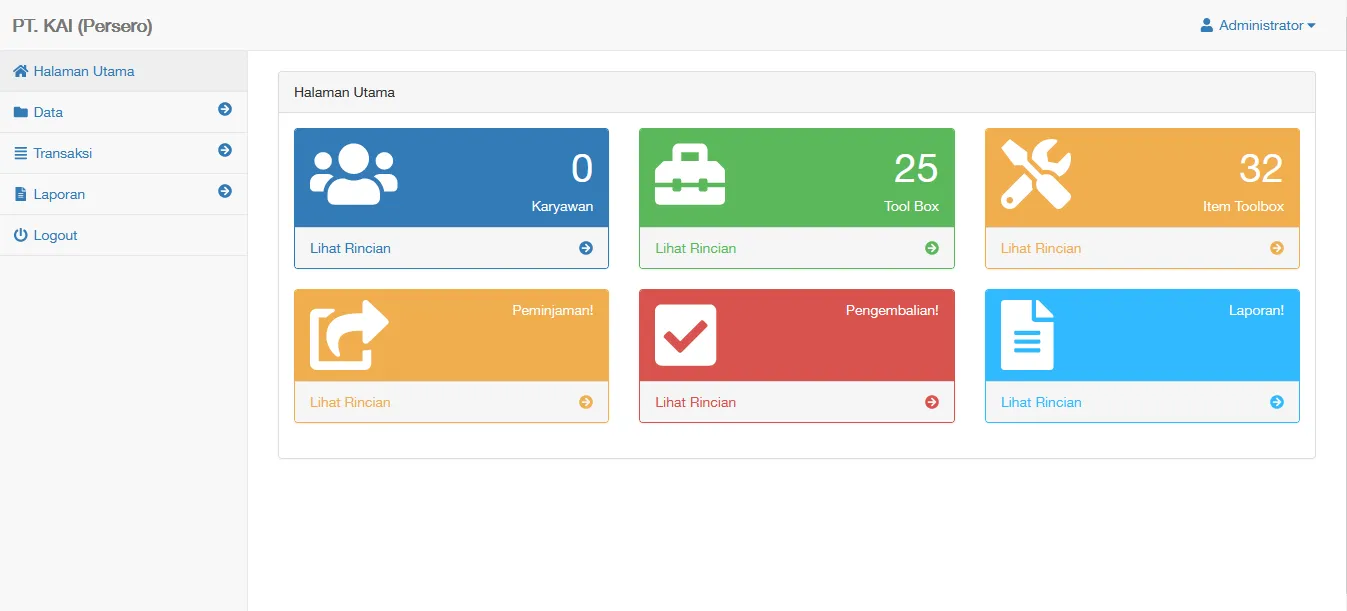Expand the Transaksi sidebar submenu arrow
The image size is (1347, 611).
click(x=225, y=150)
